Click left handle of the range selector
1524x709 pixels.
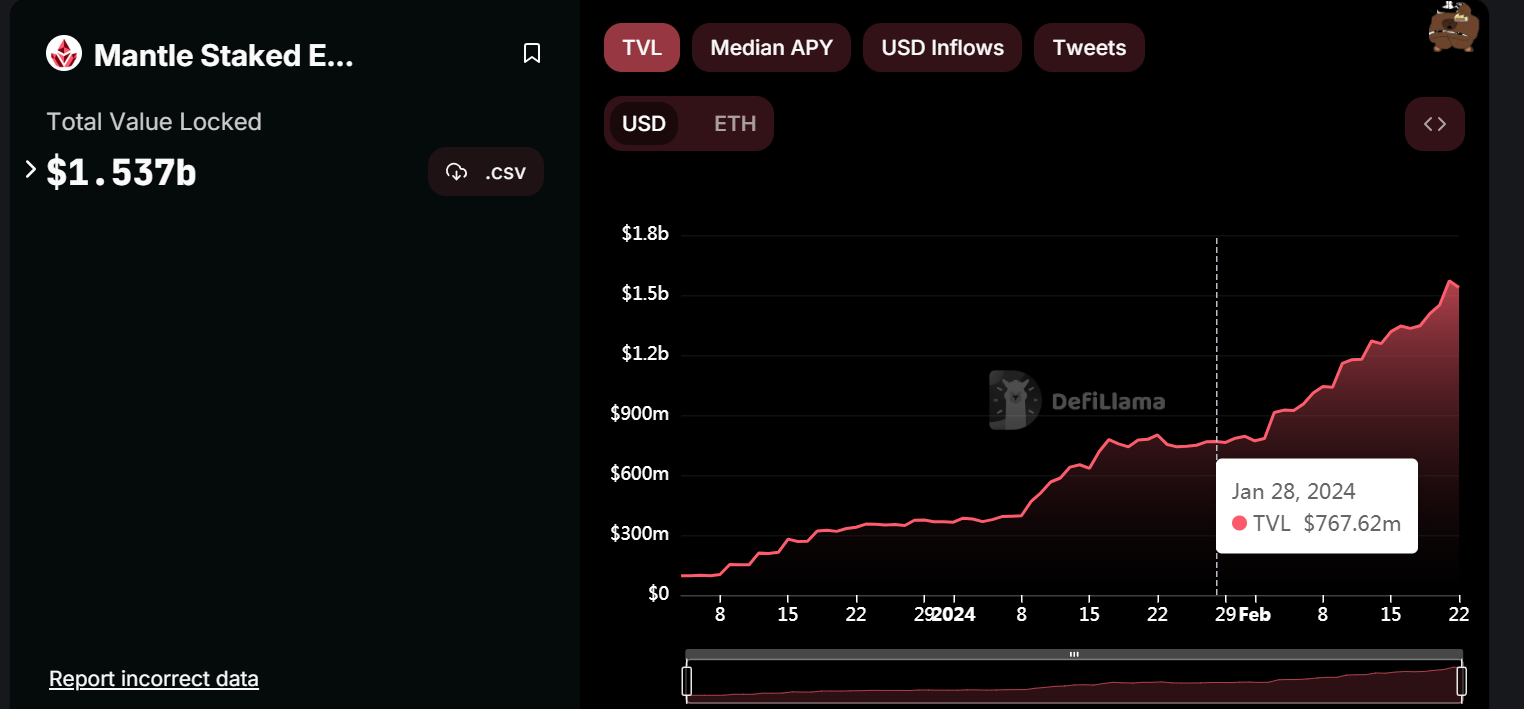tap(687, 681)
